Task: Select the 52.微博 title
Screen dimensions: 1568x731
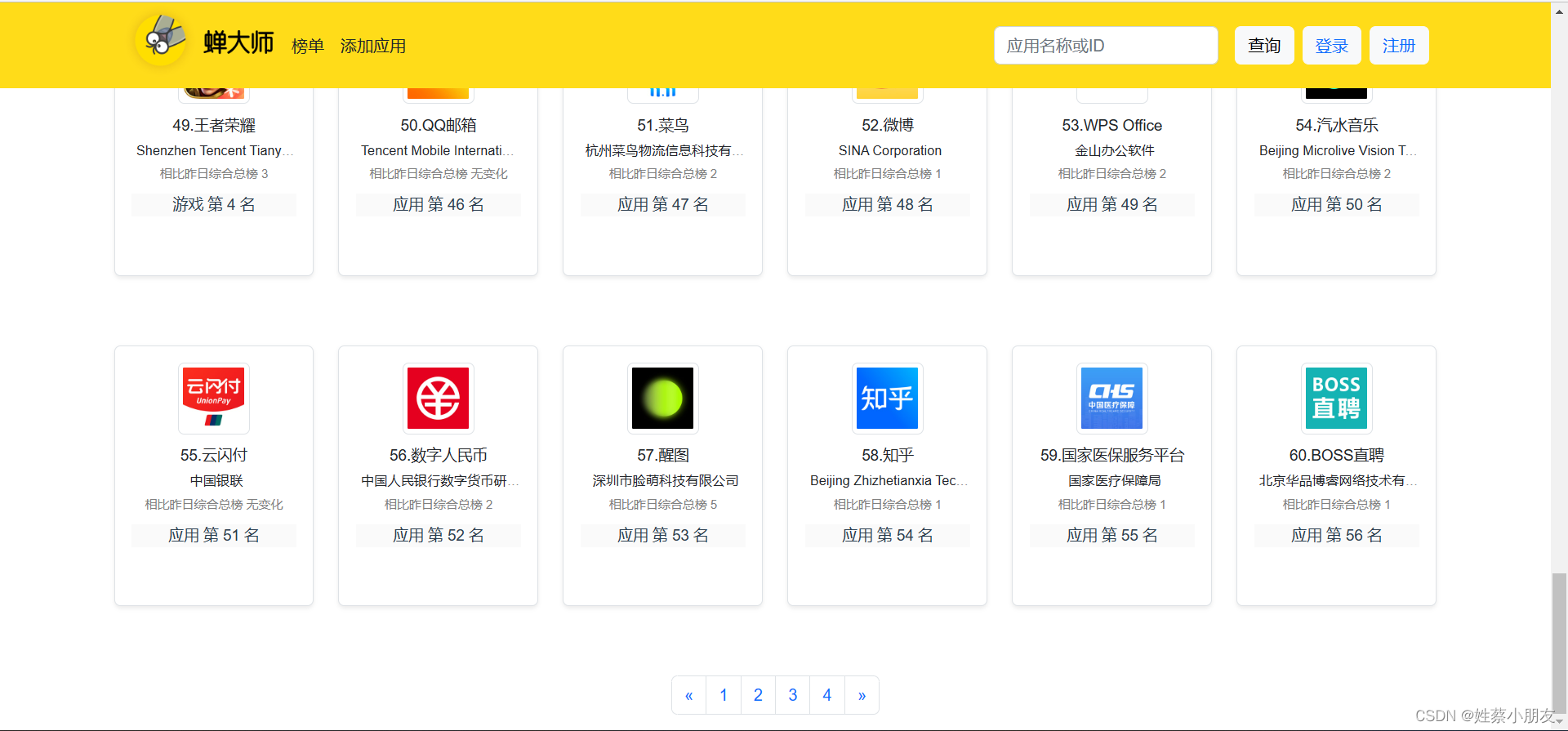Action: pos(888,125)
